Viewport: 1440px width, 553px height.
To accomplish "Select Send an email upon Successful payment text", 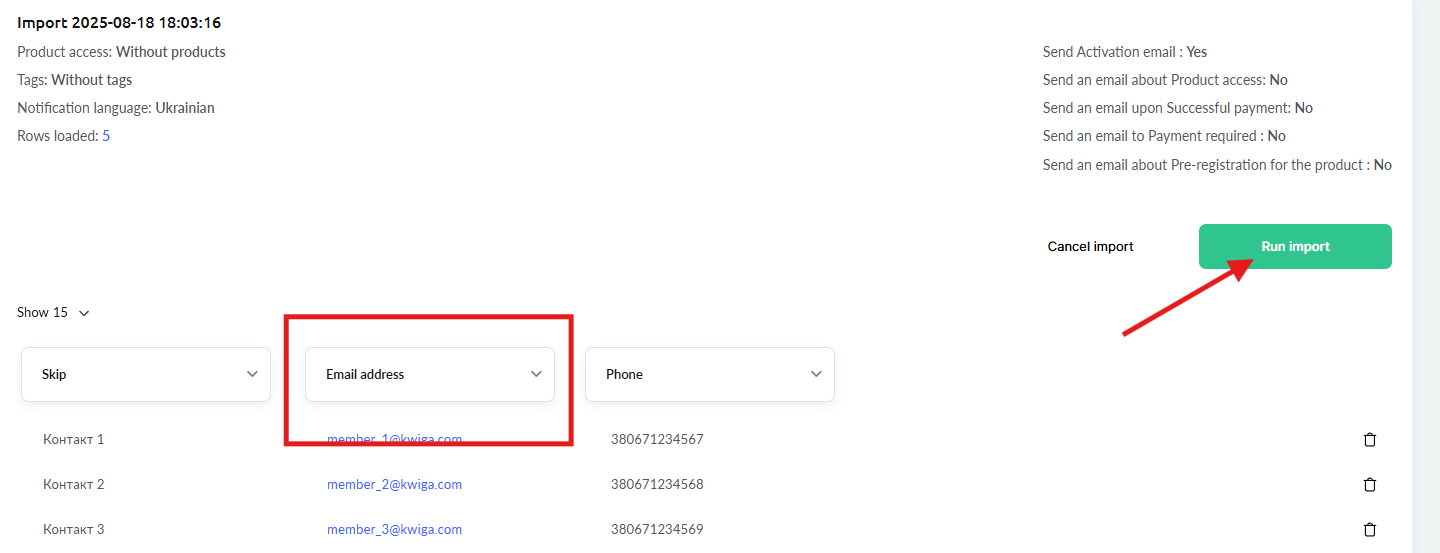I will point(1178,108).
